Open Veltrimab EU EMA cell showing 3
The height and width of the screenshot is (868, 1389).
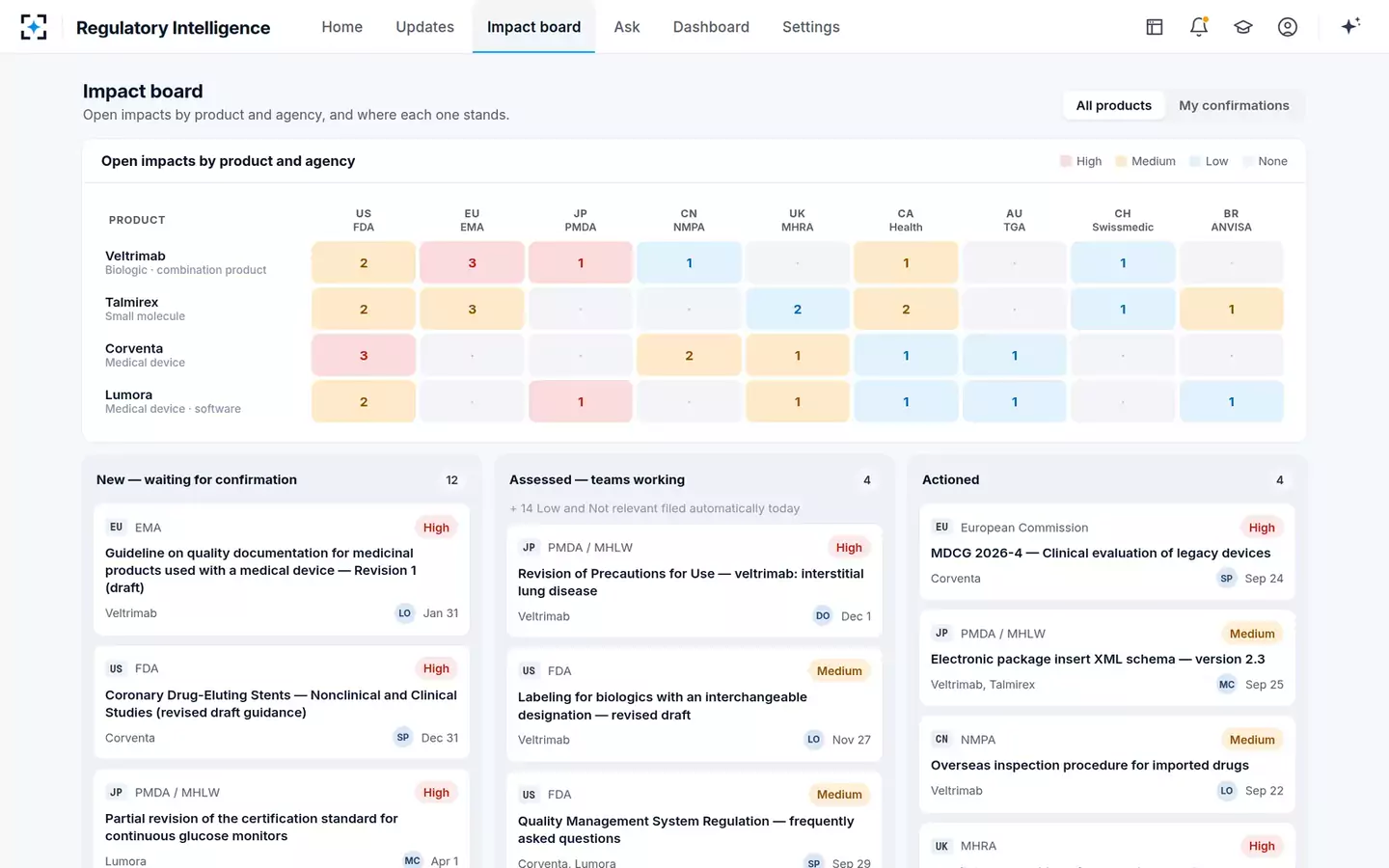click(x=472, y=262)
